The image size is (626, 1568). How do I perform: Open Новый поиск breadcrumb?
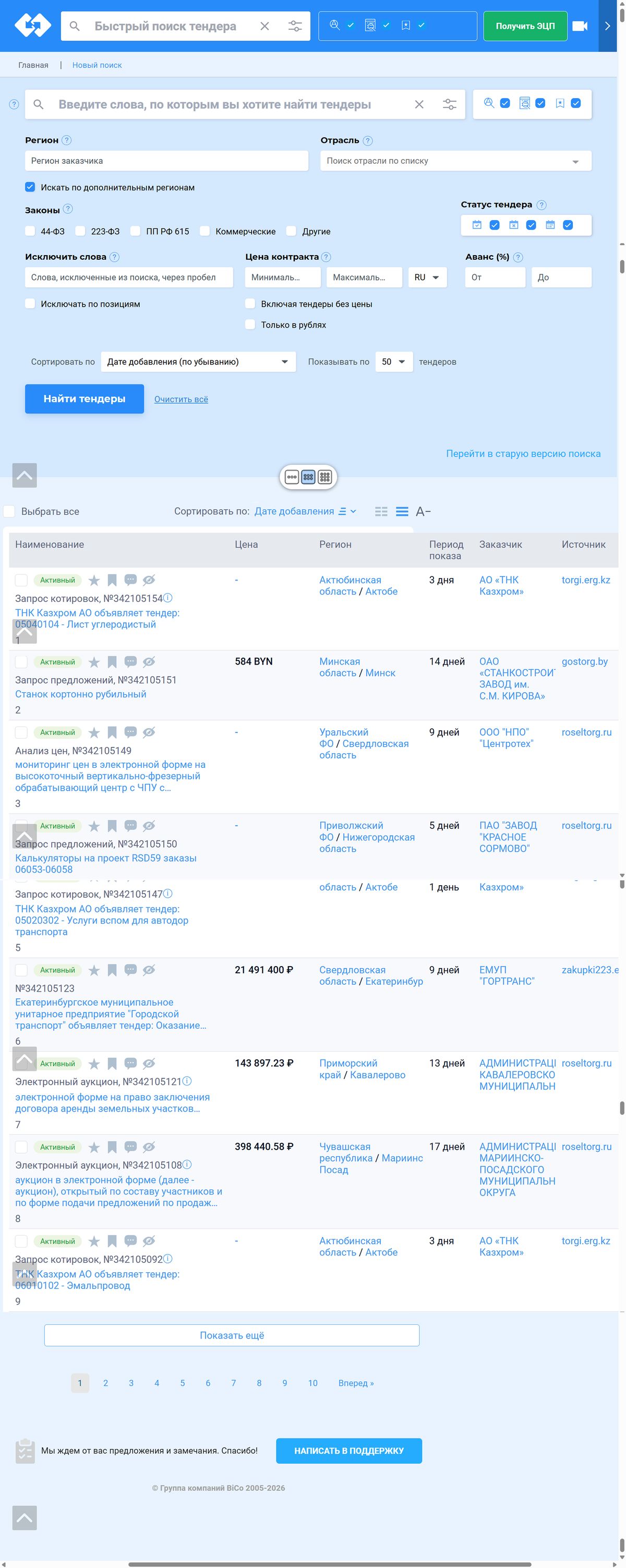[97, 65]
